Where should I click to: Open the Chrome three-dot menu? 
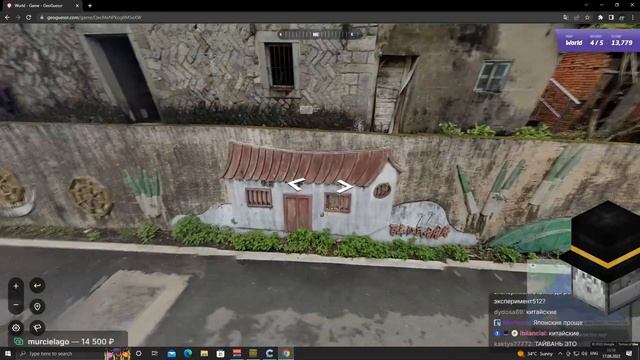pyautogui.click(x=633, y=18)
